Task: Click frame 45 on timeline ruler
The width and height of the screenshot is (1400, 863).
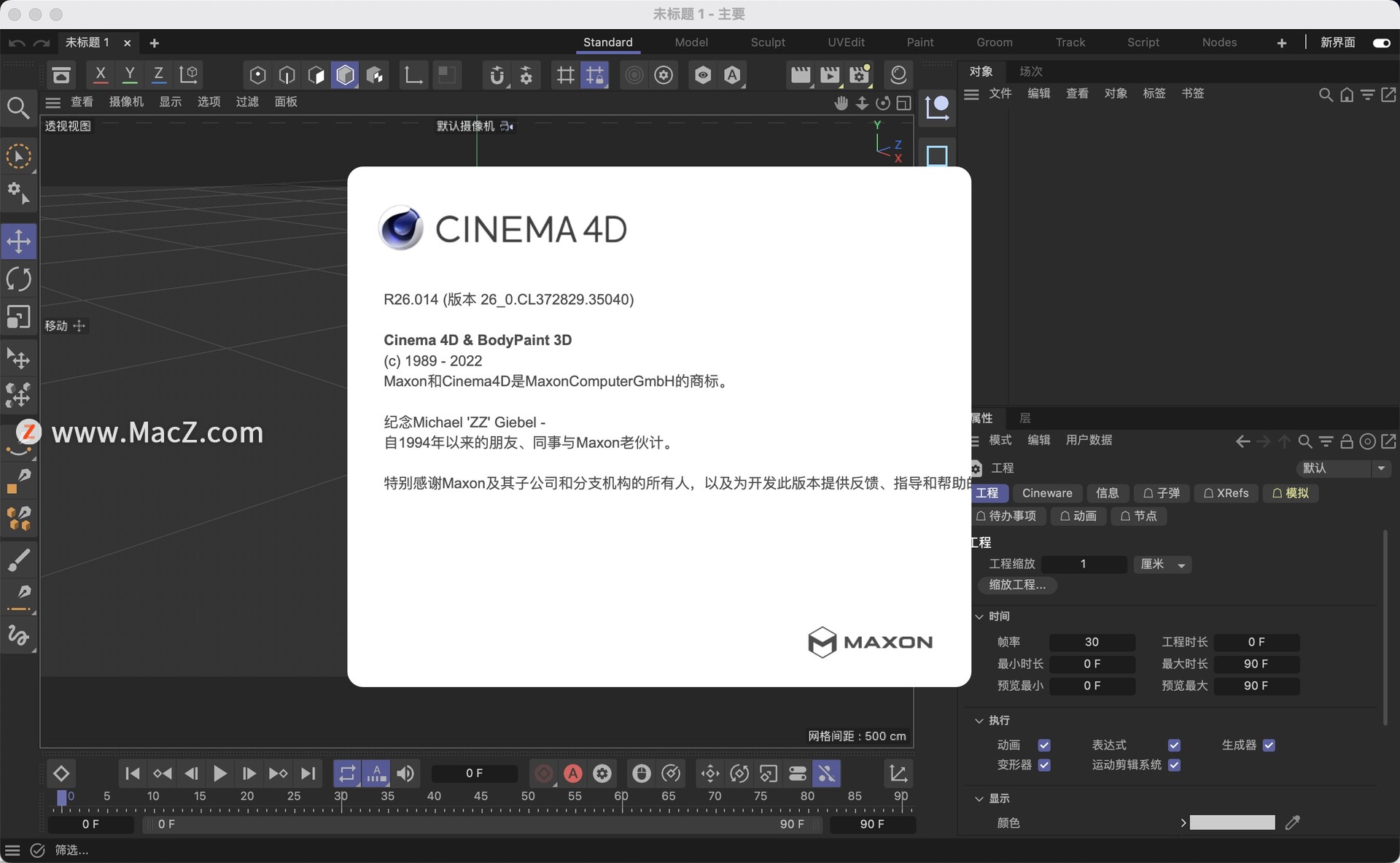Action: pyautogui.click(x=481, y=797)
